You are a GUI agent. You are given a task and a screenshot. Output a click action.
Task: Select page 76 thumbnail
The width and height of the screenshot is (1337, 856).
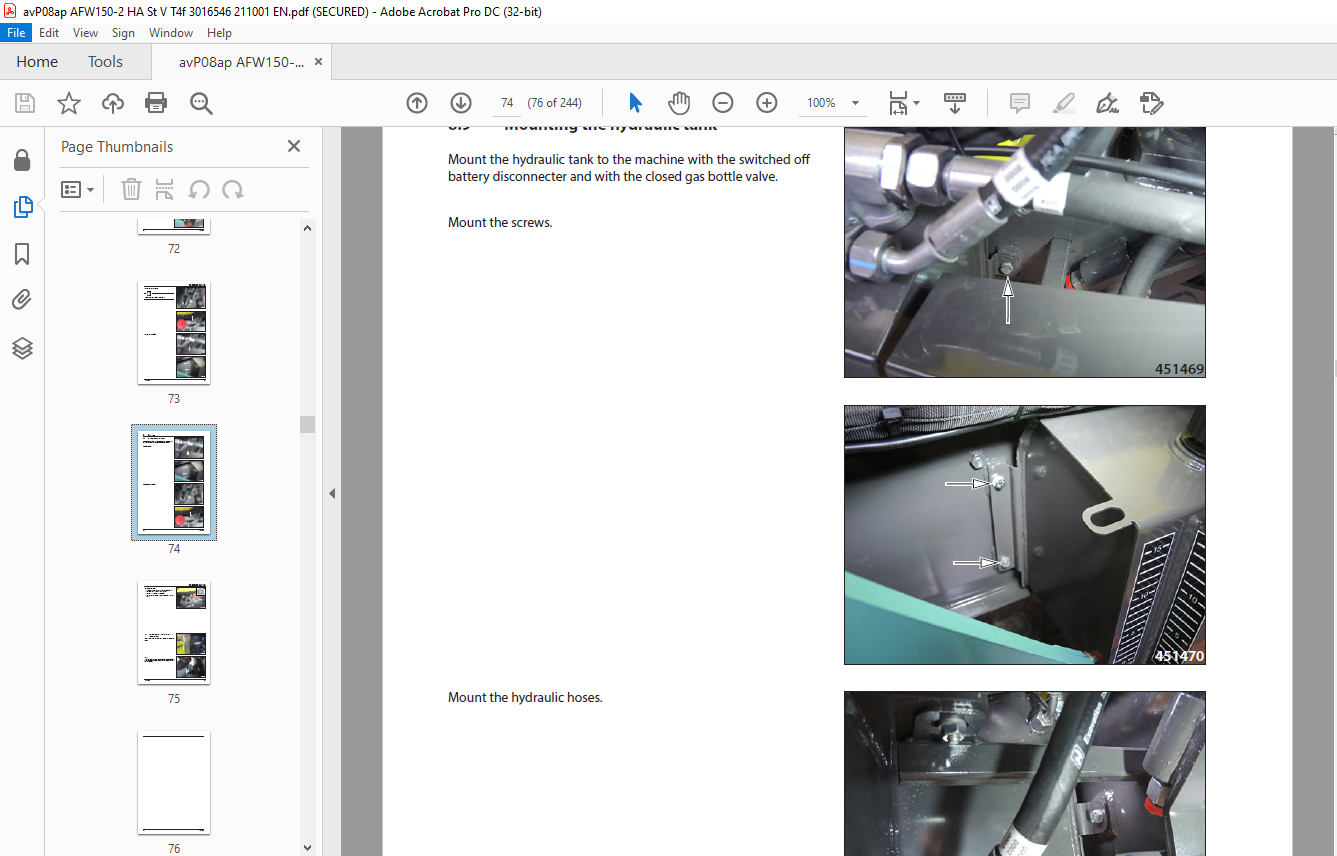174,783
